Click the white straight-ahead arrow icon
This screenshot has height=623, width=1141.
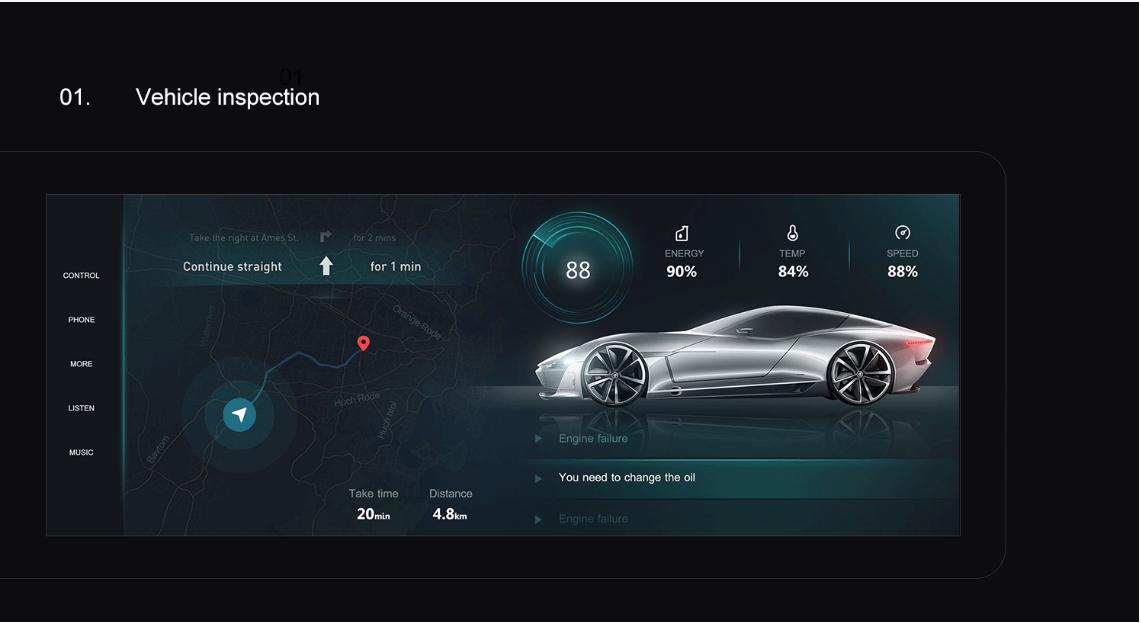pyautogui.click(x=326, y=266)
